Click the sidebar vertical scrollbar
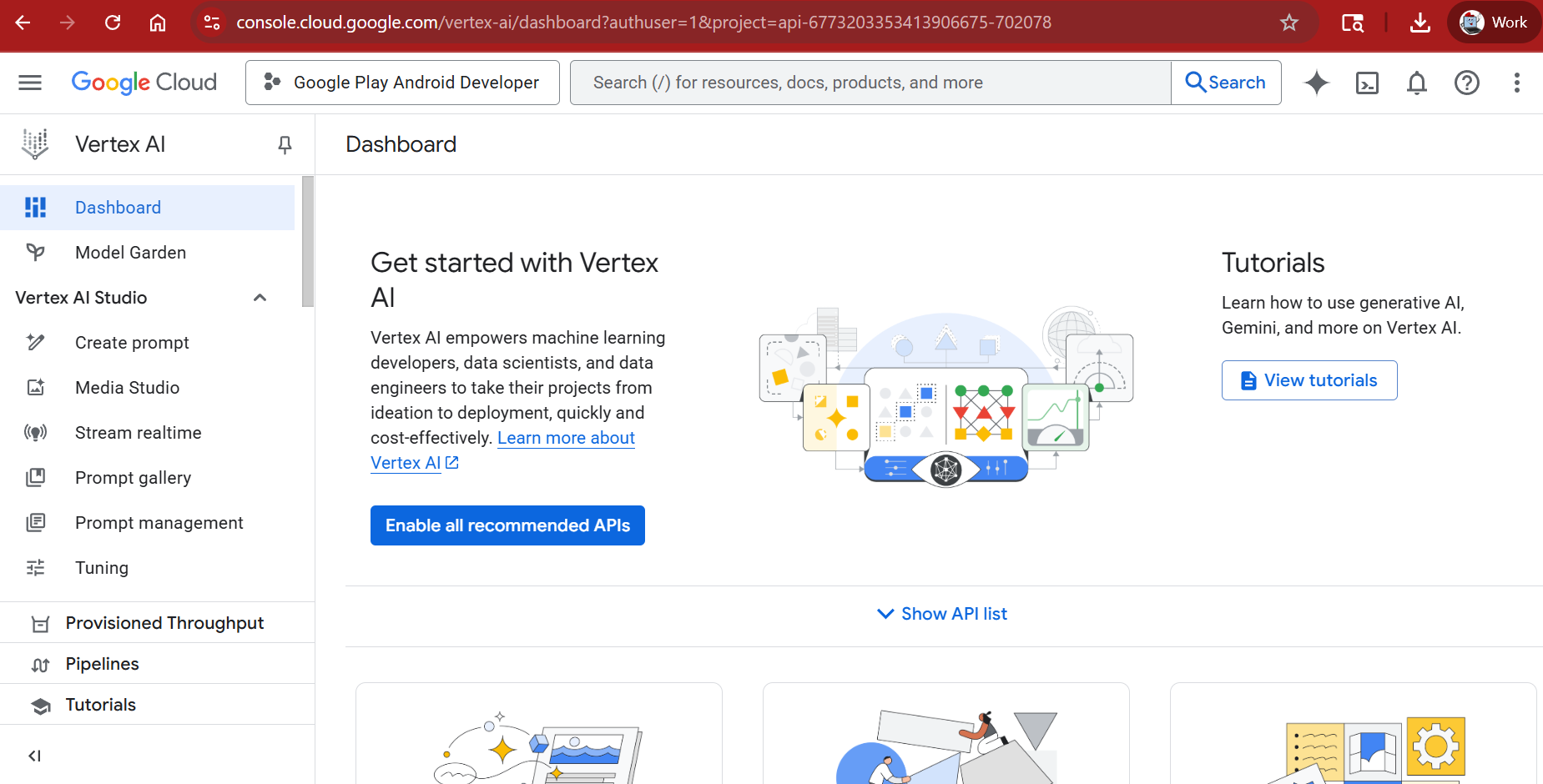Viewport: 1543px width, 784px height. click(308, 242)
